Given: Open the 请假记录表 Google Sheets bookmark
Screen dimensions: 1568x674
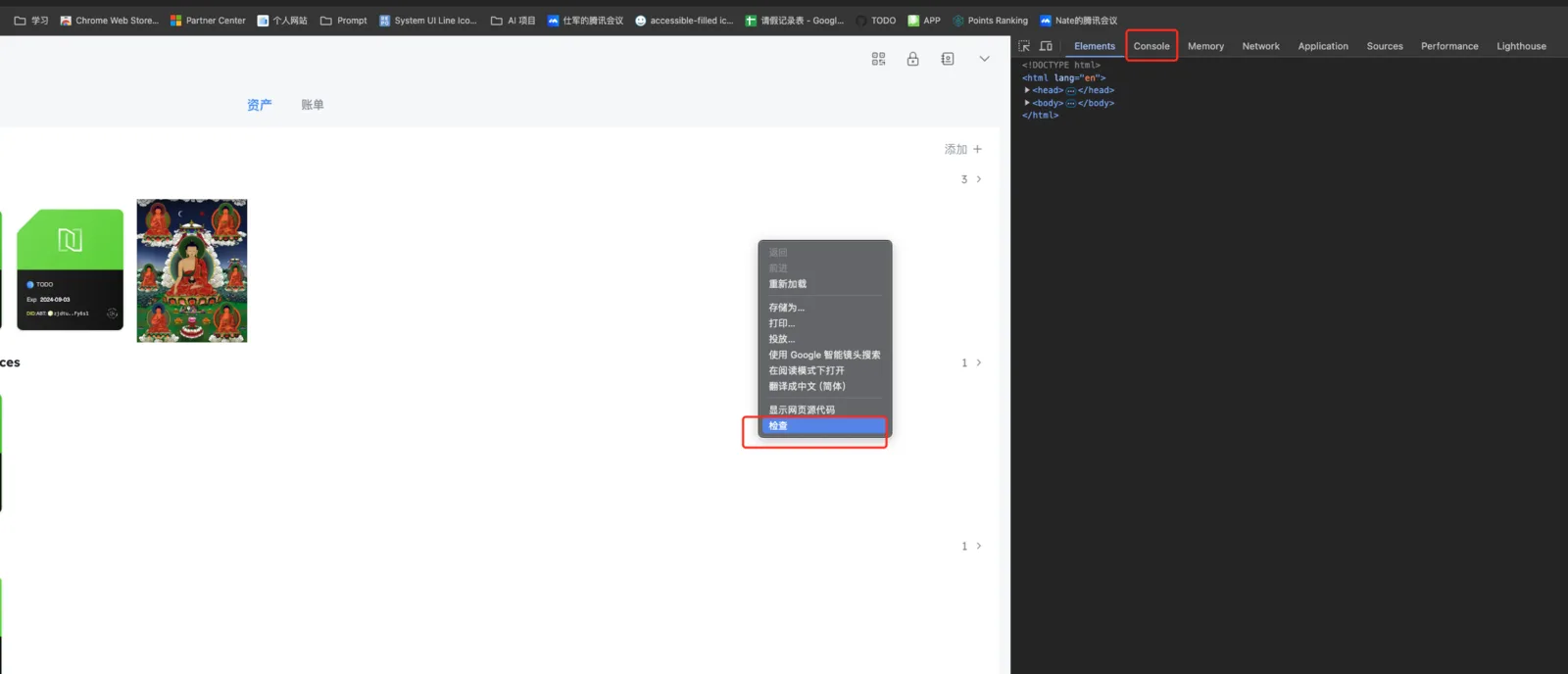Looking at the screenshot, I should [x=795, y=21].
